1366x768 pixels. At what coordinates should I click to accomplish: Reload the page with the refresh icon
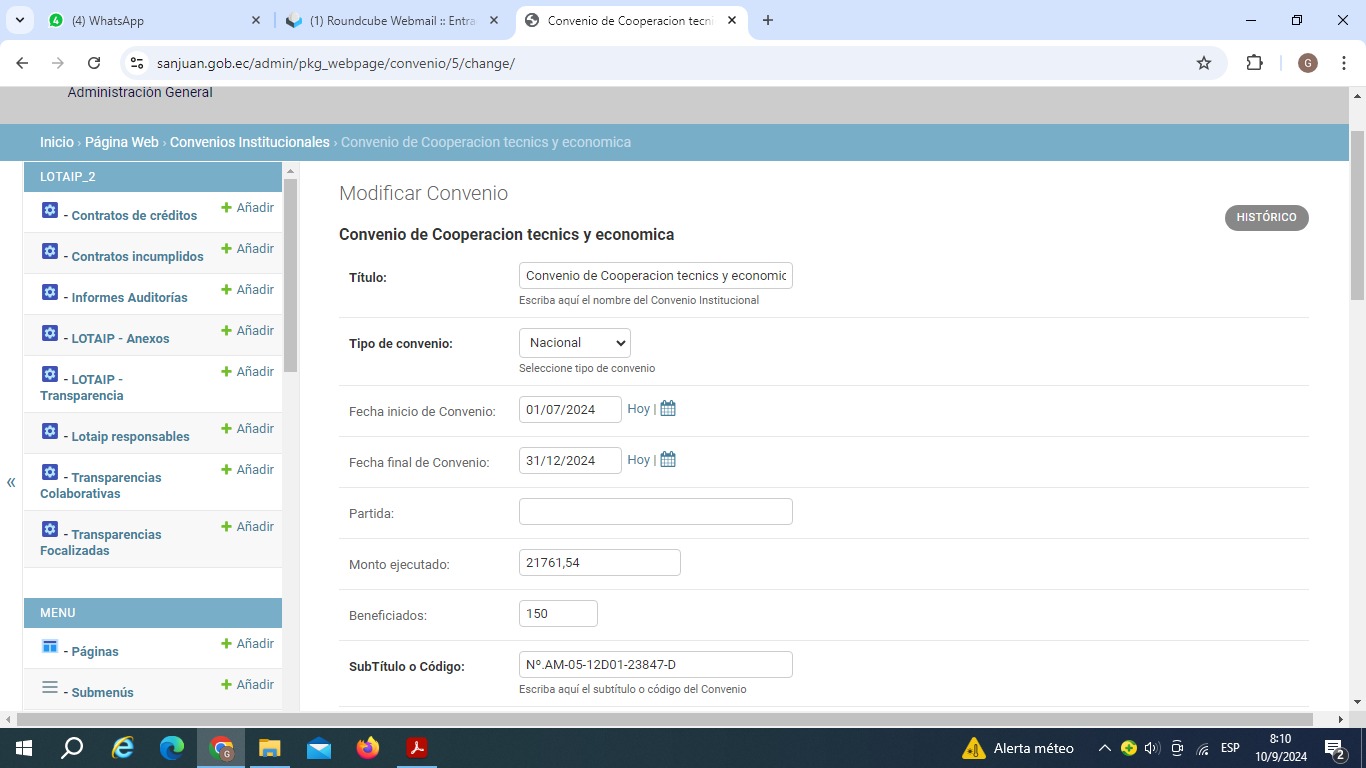coord(94,63)
